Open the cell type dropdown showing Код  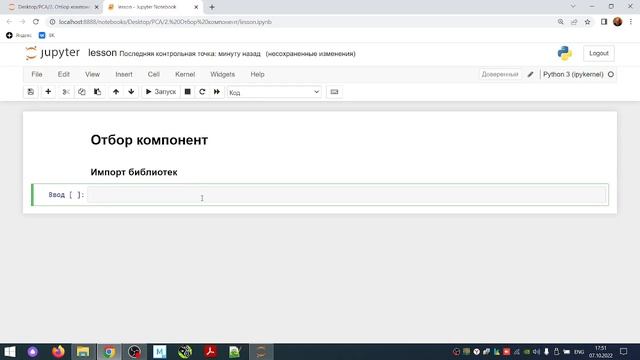(274, 92)
